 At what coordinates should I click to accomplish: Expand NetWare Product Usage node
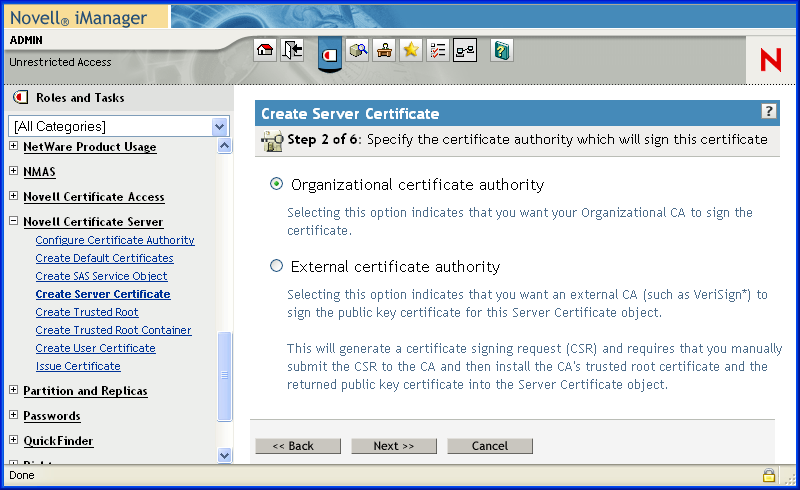click(14, 145)
